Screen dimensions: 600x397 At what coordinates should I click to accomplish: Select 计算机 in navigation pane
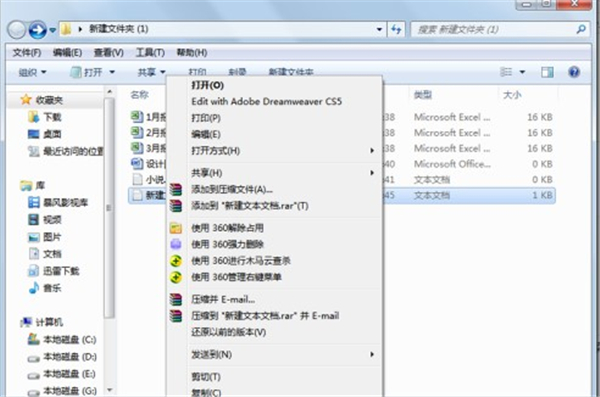pos(42,322)
